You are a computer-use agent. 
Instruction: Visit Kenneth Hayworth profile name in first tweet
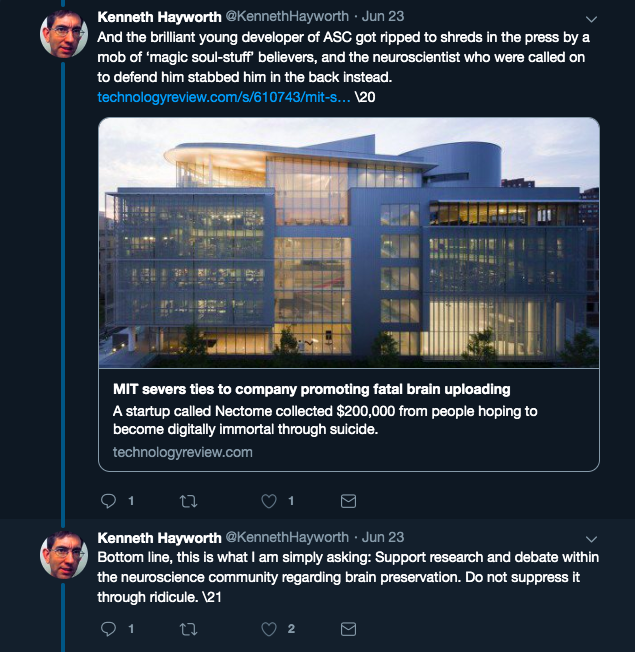[x=159, y=17]
